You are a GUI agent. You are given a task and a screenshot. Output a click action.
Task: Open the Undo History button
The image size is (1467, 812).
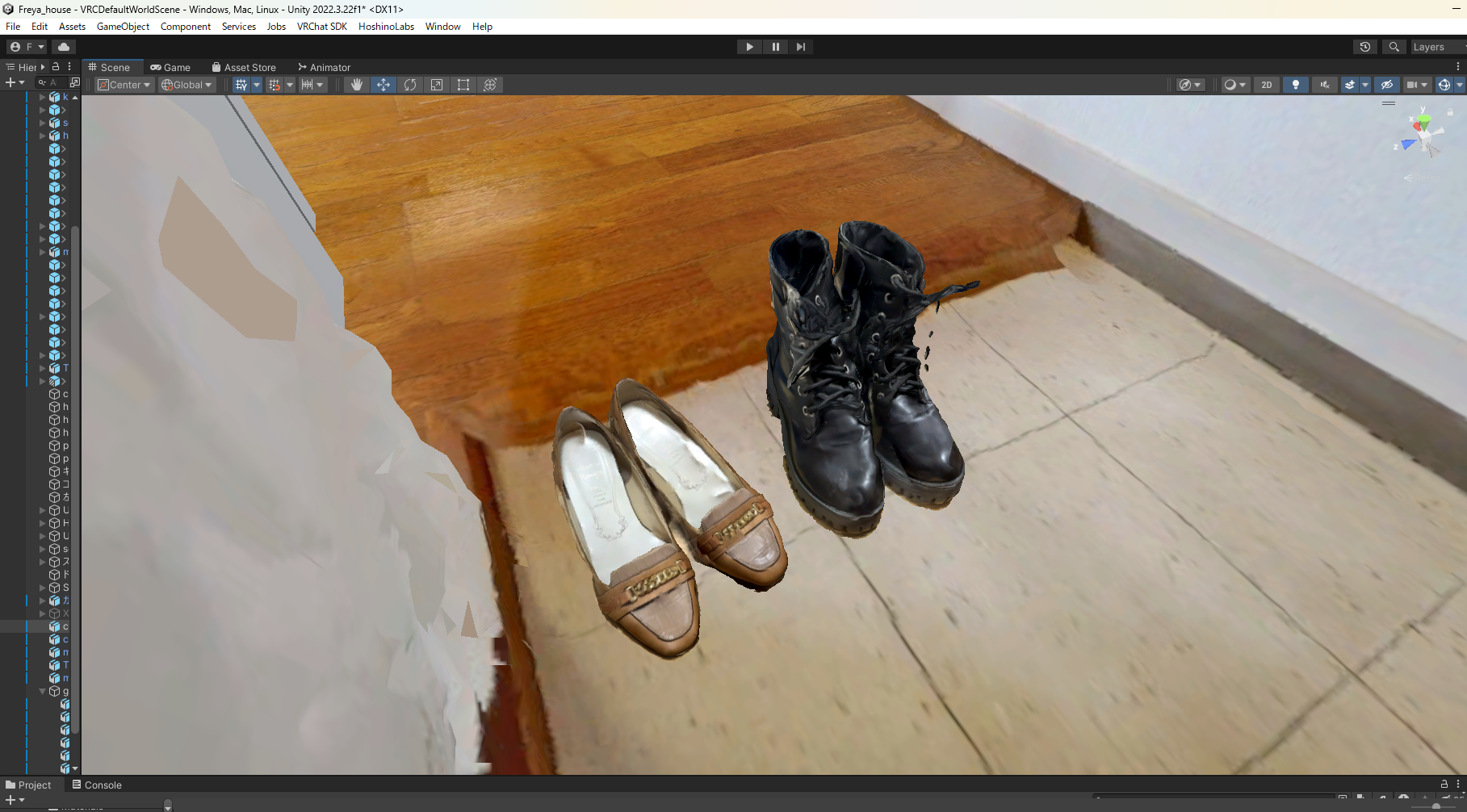(x=1365, y=47)
